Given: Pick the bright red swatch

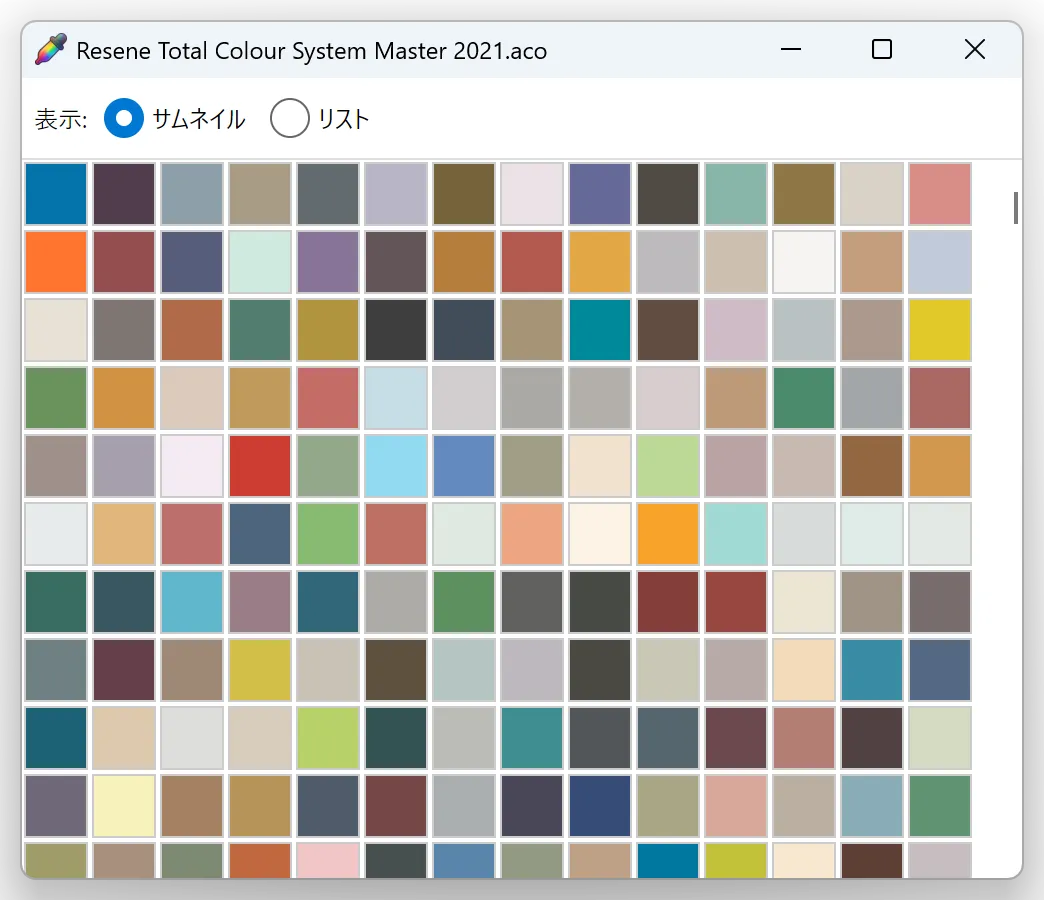Looking at the screenshot, I should click(260, 466).
